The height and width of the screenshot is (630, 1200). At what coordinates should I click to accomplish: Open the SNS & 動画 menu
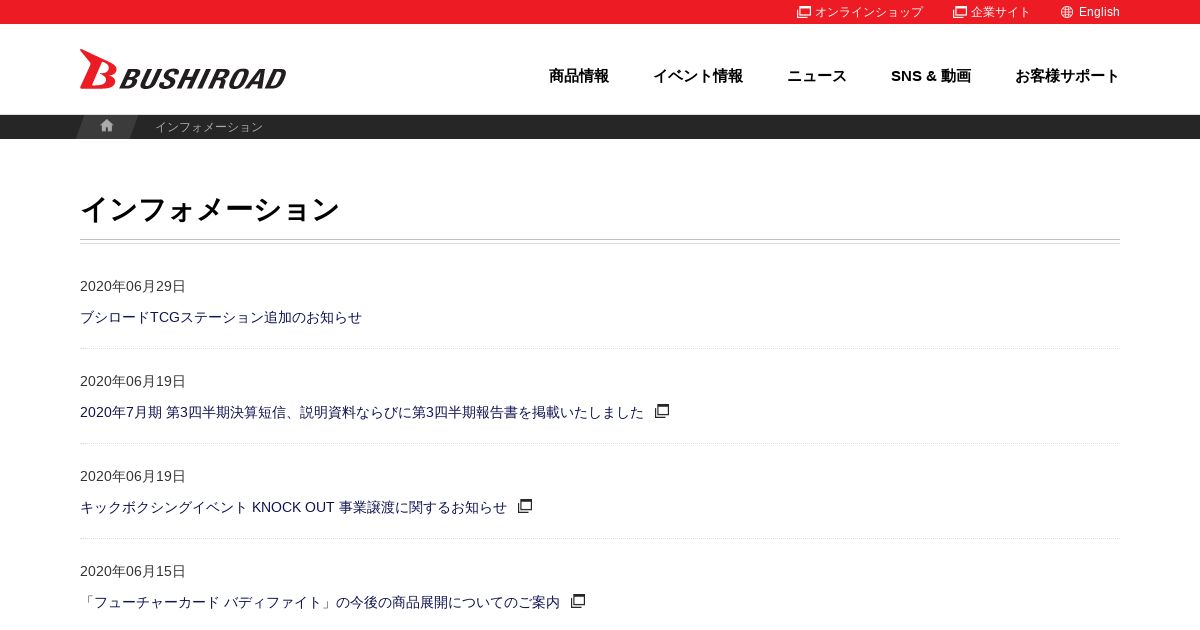coord(931,76)
